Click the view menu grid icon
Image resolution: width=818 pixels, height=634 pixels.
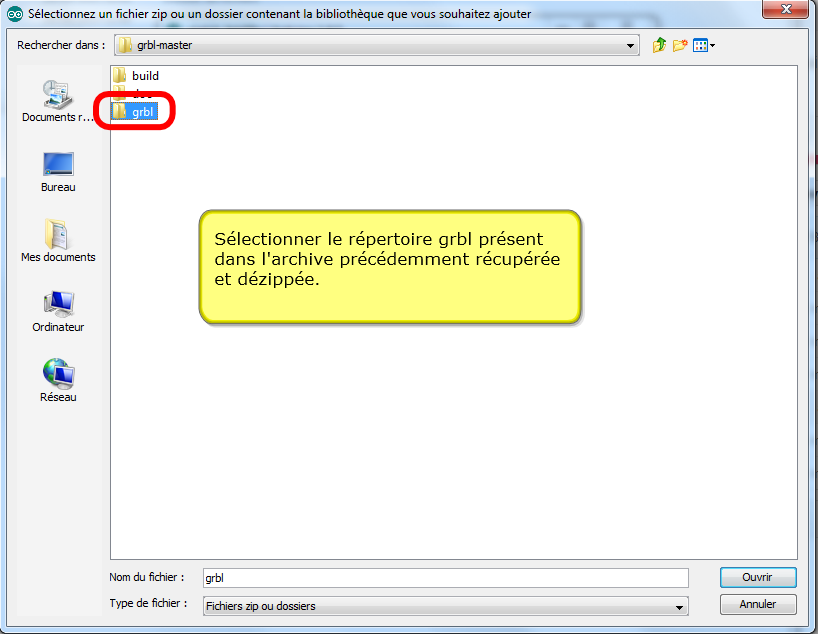700,45
